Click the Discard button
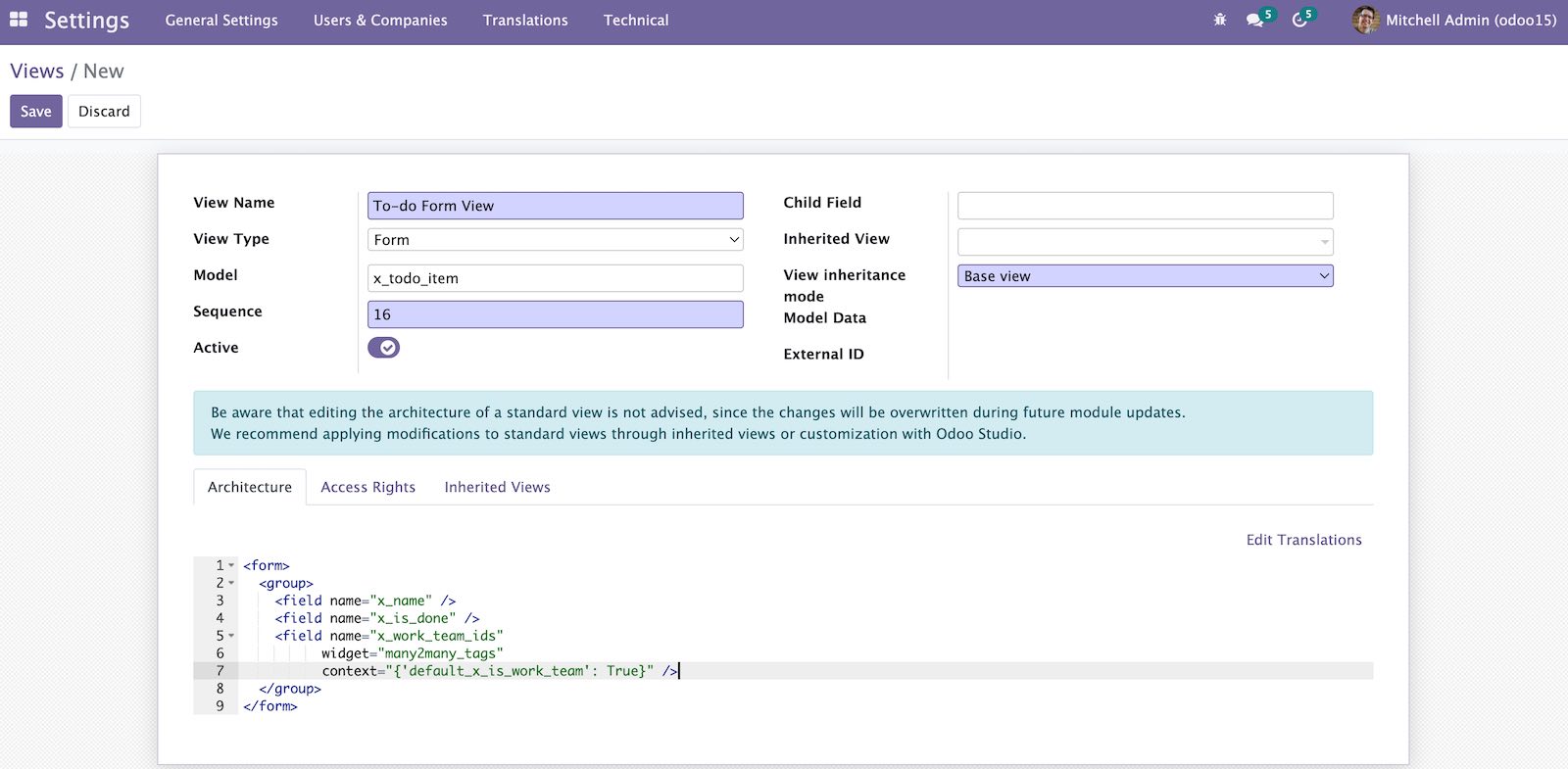Viewport: 1568px width, 769px height. [x=104, y=112]
